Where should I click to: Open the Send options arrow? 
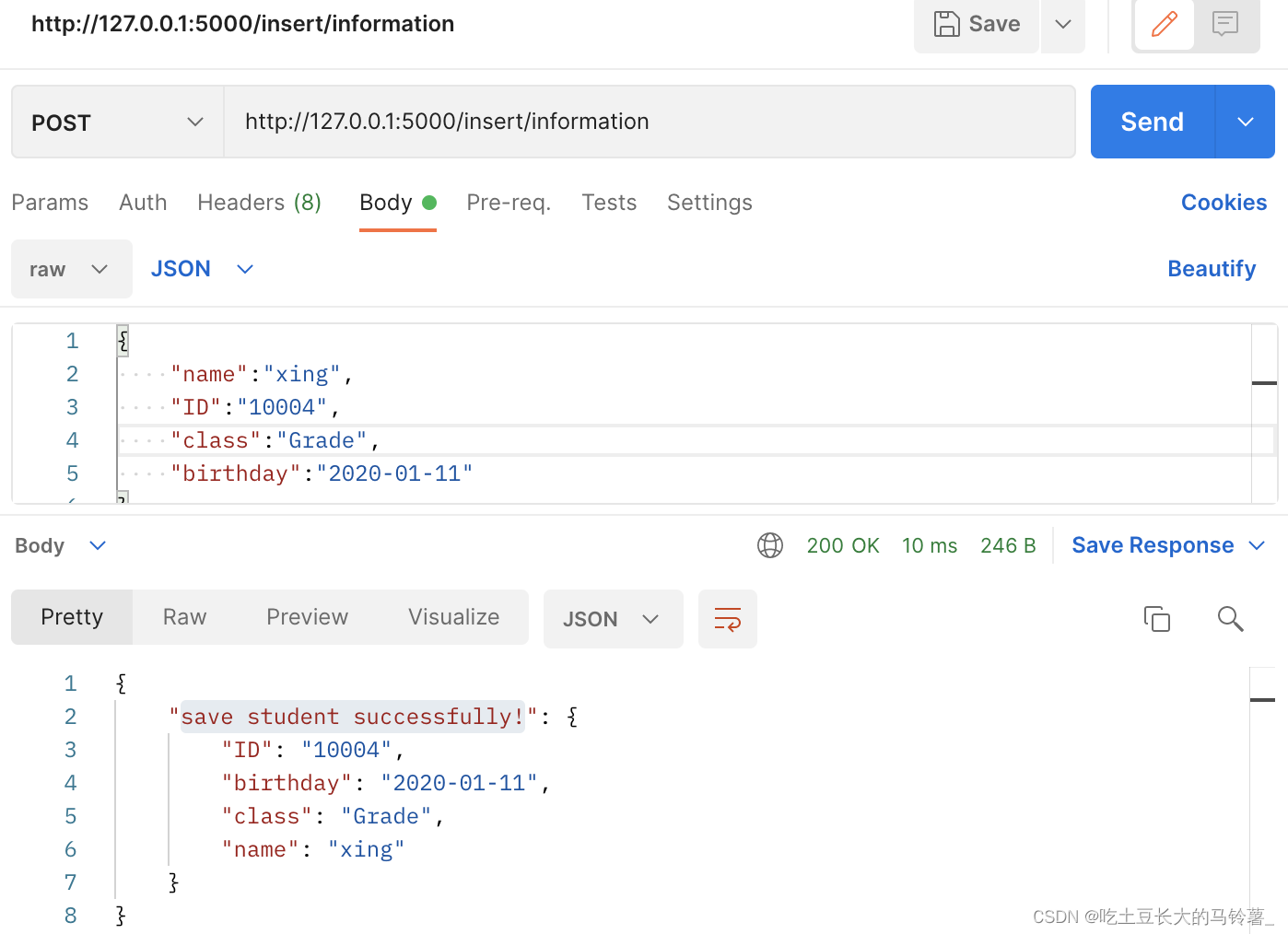[x=1245, y=122]
